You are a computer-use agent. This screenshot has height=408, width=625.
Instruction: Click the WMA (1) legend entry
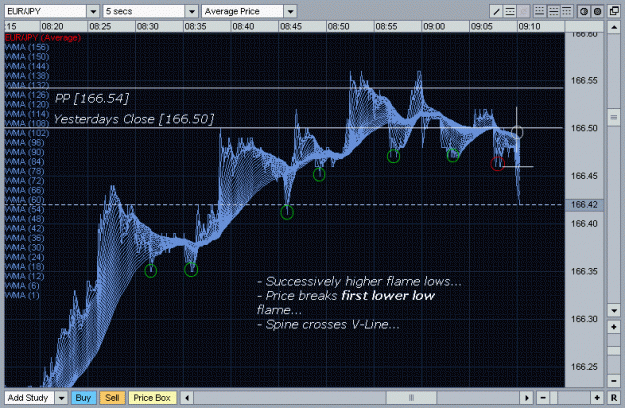tap(22, 296)
